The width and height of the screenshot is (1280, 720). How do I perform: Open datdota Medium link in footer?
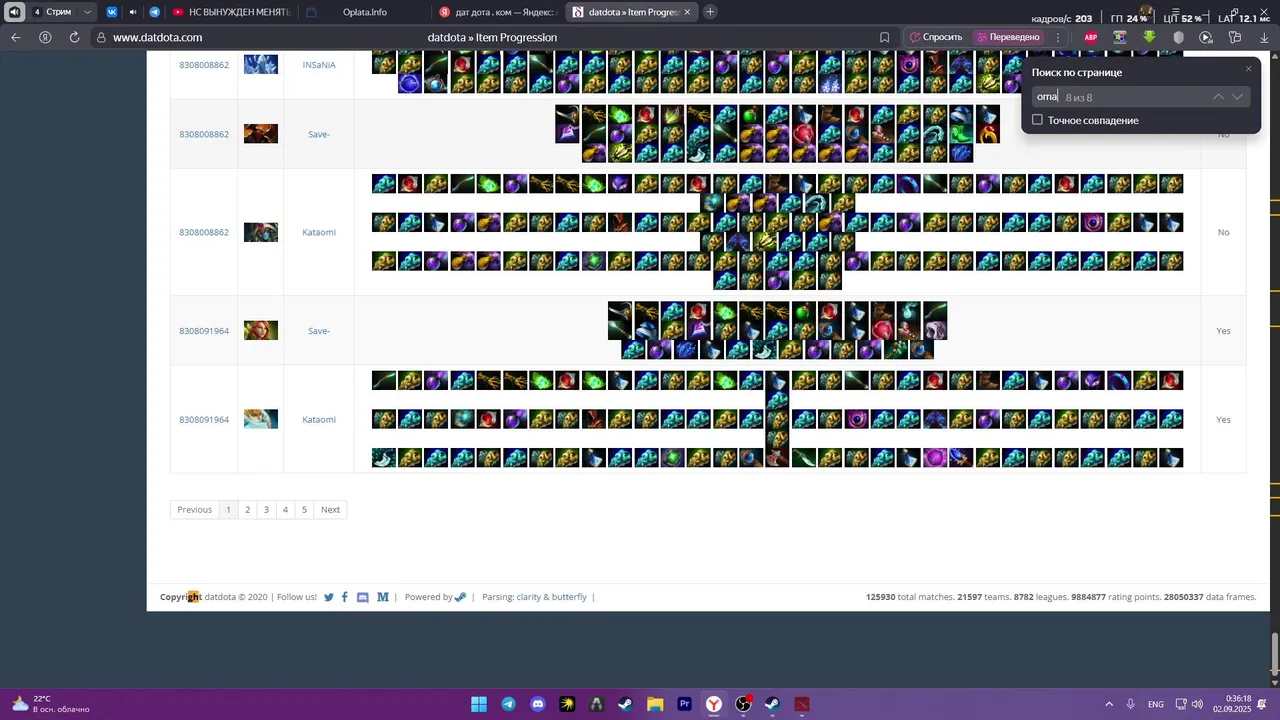[x=383, y=597]
